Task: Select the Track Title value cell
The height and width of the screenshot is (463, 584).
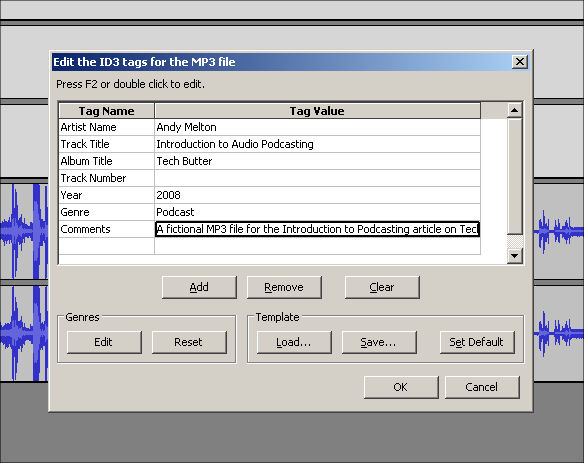Action: pyautogui.click(x=317, y=144)
